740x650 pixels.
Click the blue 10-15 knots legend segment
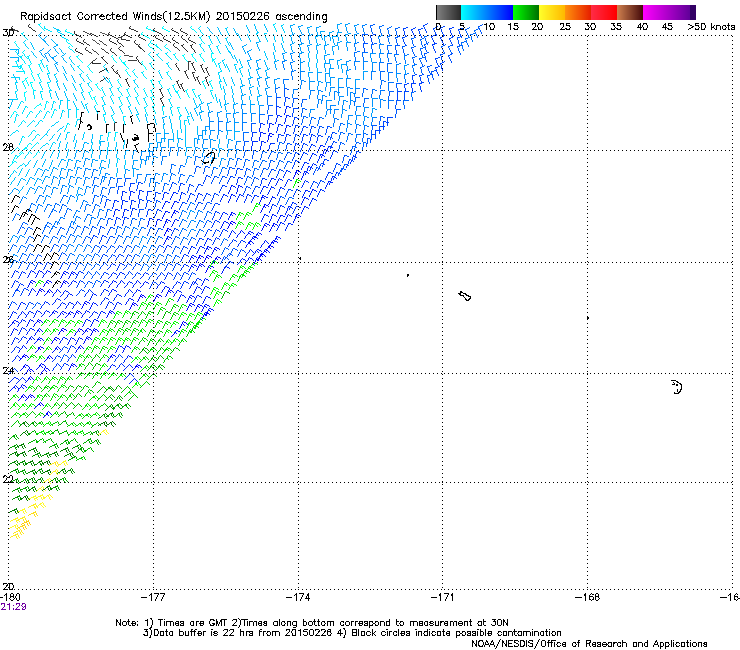point(500,12)
